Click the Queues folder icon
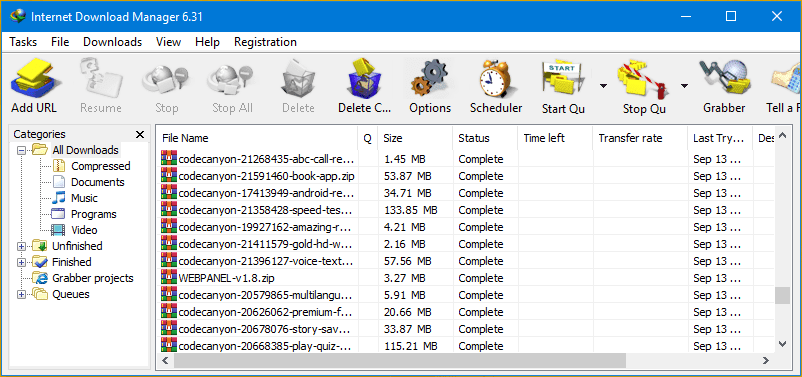Screen dimensions: 802x377 click(x=39, y=294)
